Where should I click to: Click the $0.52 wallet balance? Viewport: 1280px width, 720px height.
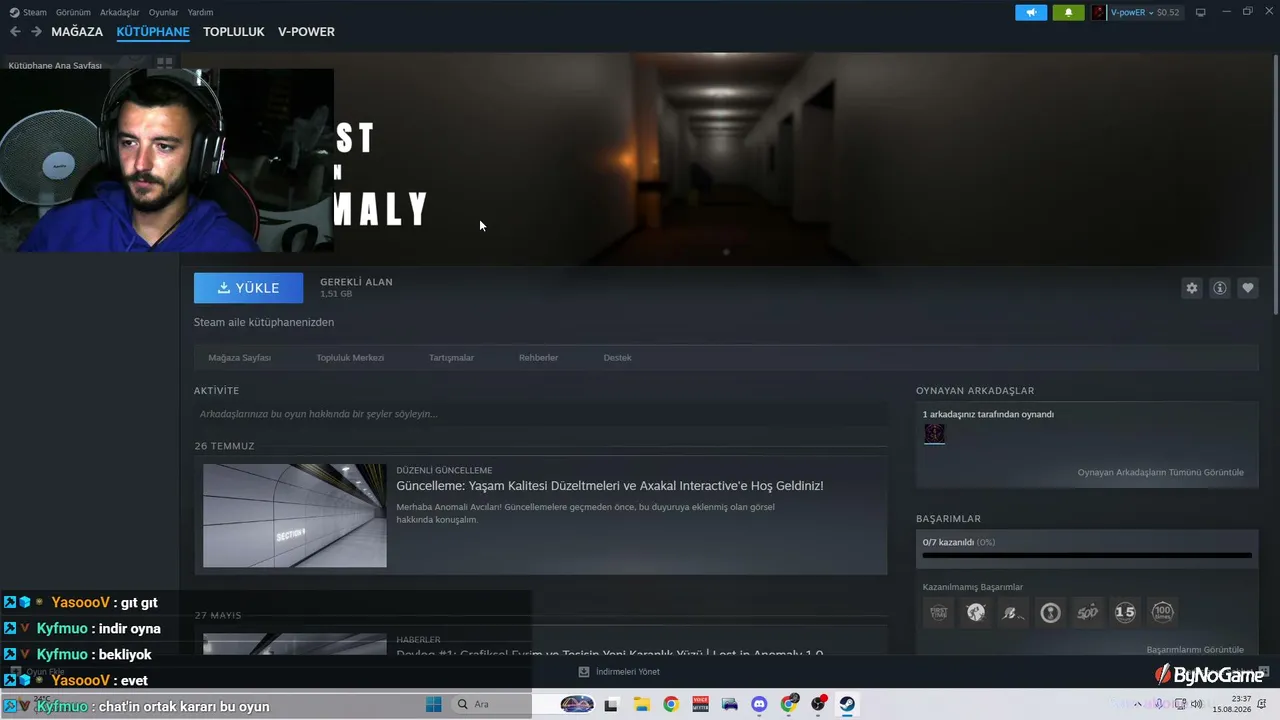[1168, 13]
